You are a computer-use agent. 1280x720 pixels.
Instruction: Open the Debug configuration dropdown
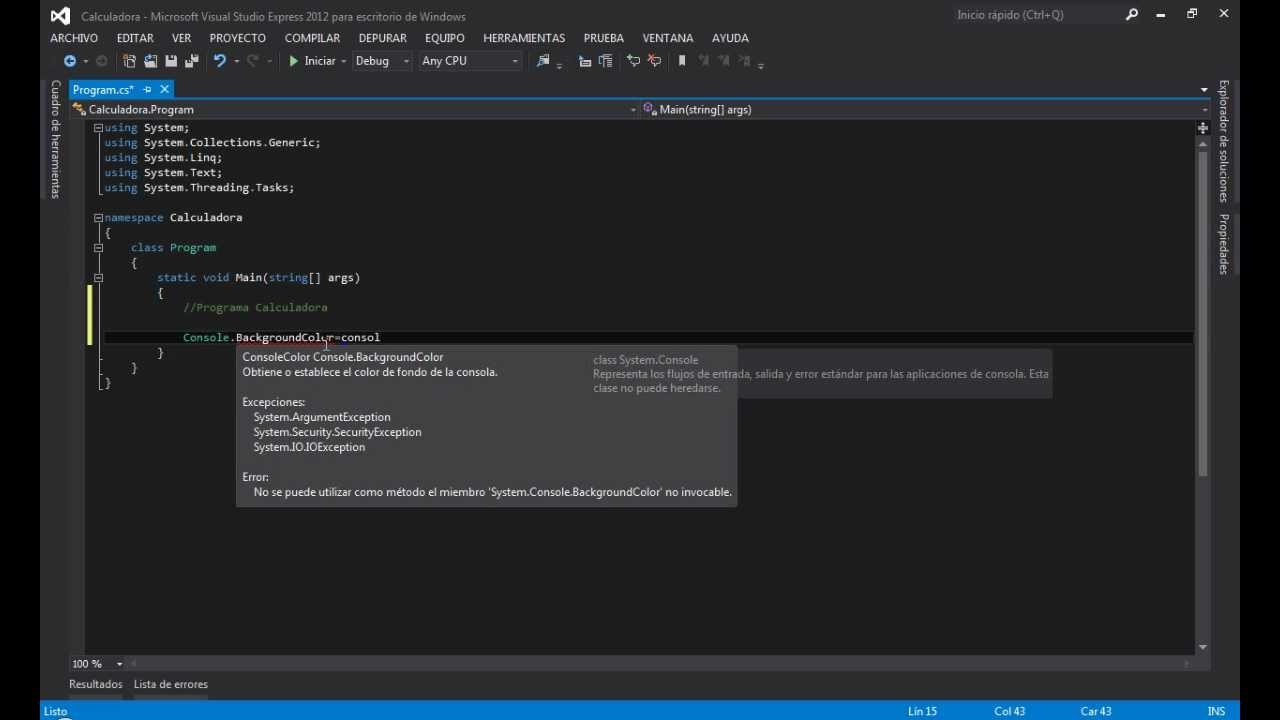tap(381, 61)
